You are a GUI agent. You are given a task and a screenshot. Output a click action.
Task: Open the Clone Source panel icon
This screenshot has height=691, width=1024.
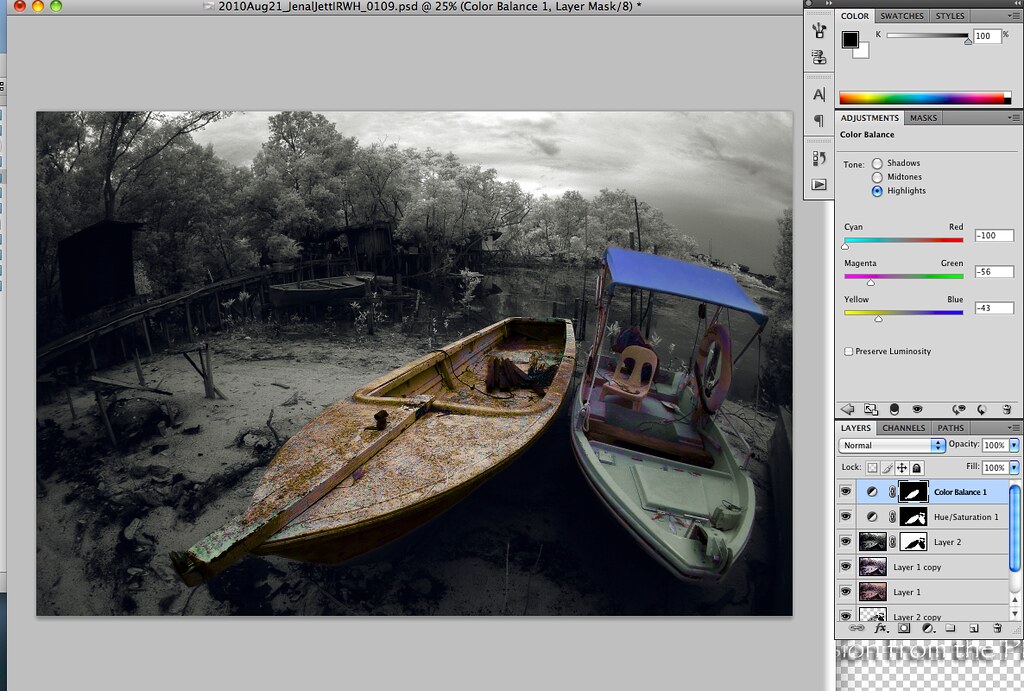coord(819,57)
